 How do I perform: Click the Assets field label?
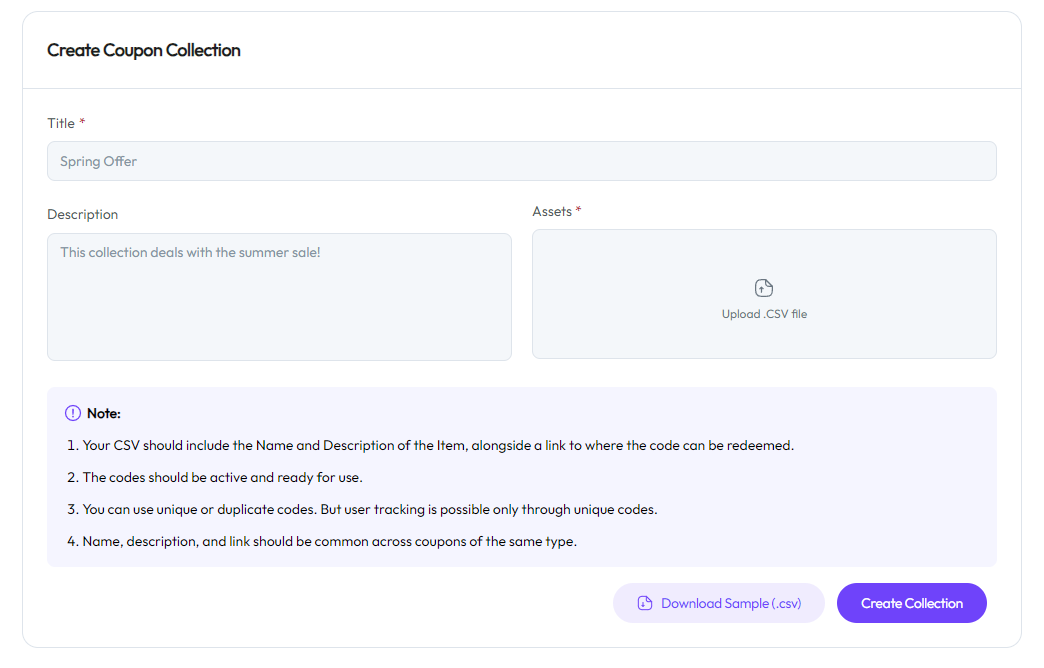click(x=552, y=211)
